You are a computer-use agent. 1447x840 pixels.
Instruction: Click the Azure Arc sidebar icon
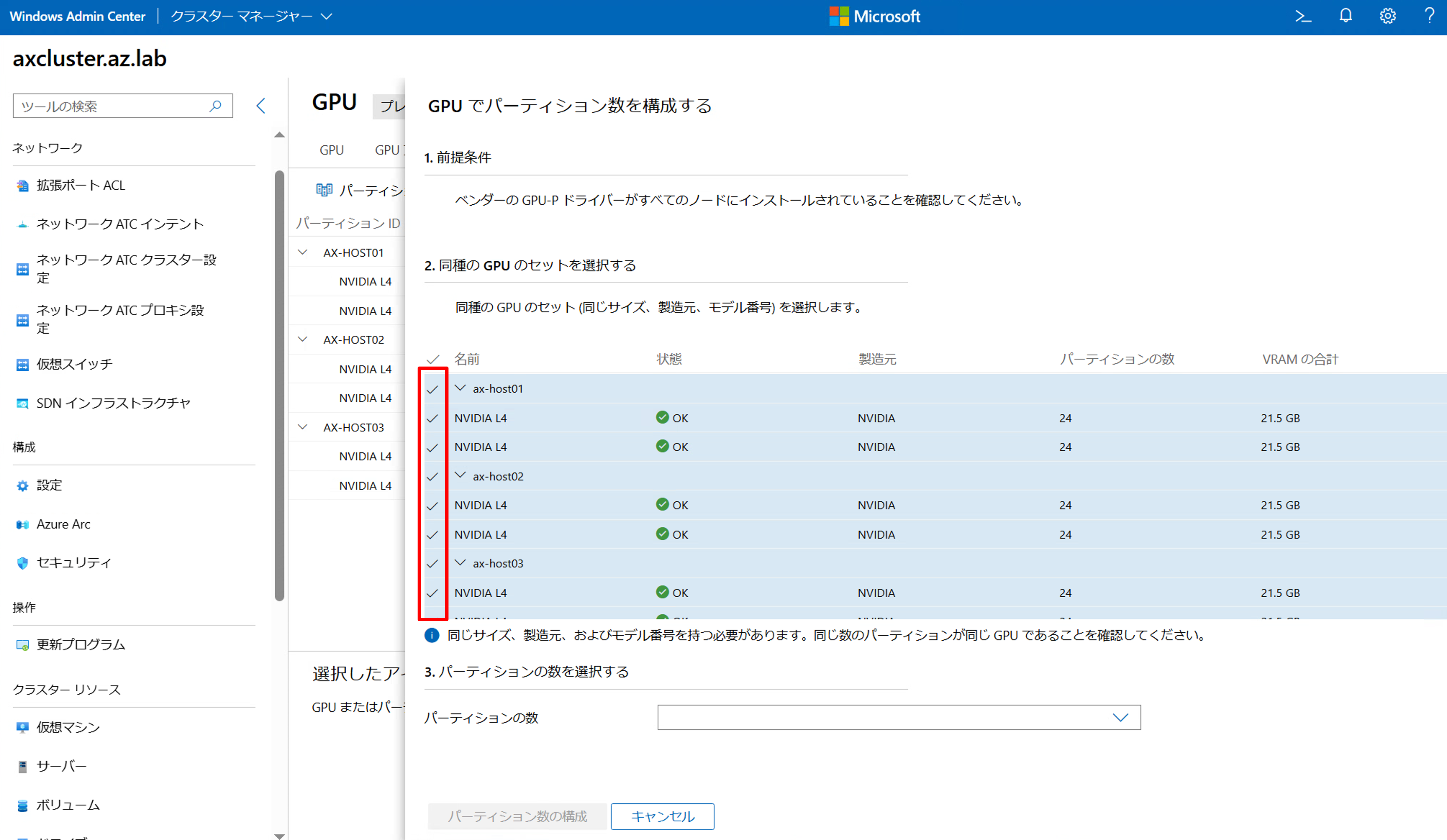click(22, 525)
